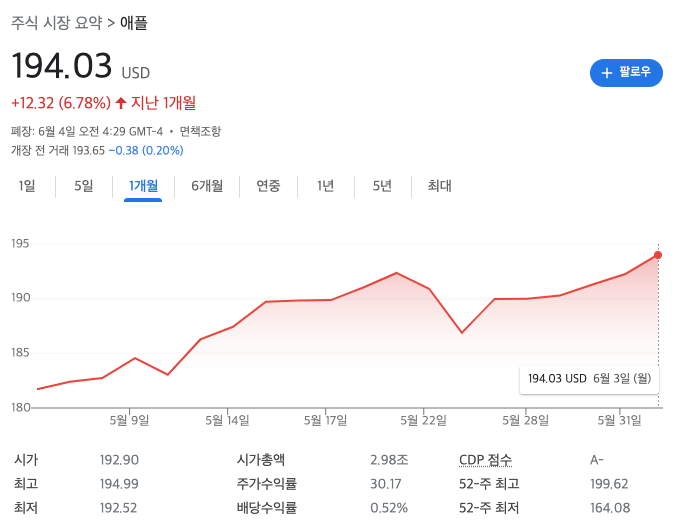Click the 185 y-axis label

pyautogui.click(x=20, y=353)
